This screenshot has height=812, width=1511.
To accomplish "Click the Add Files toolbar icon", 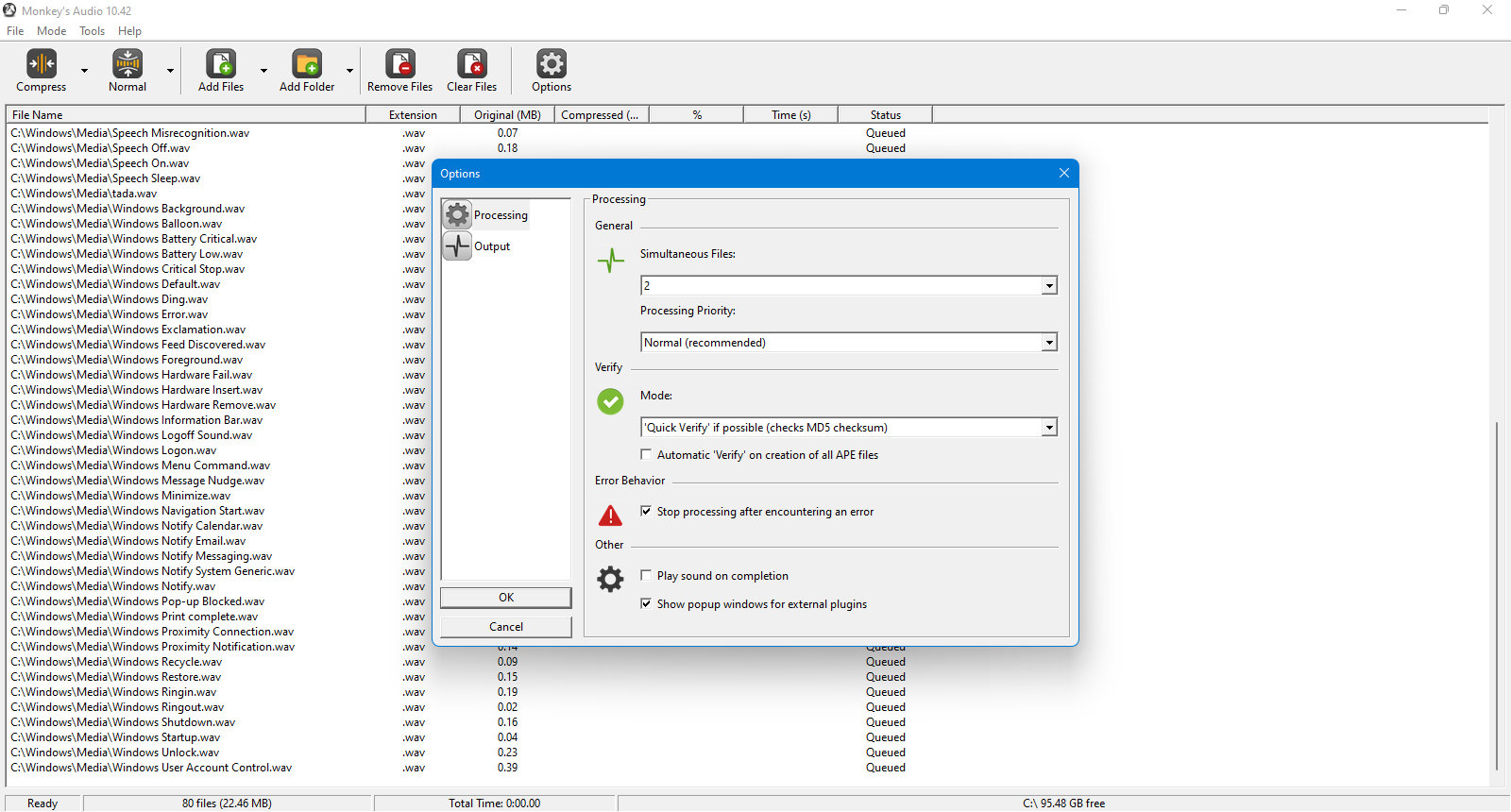I will click(x=221, y=63).
